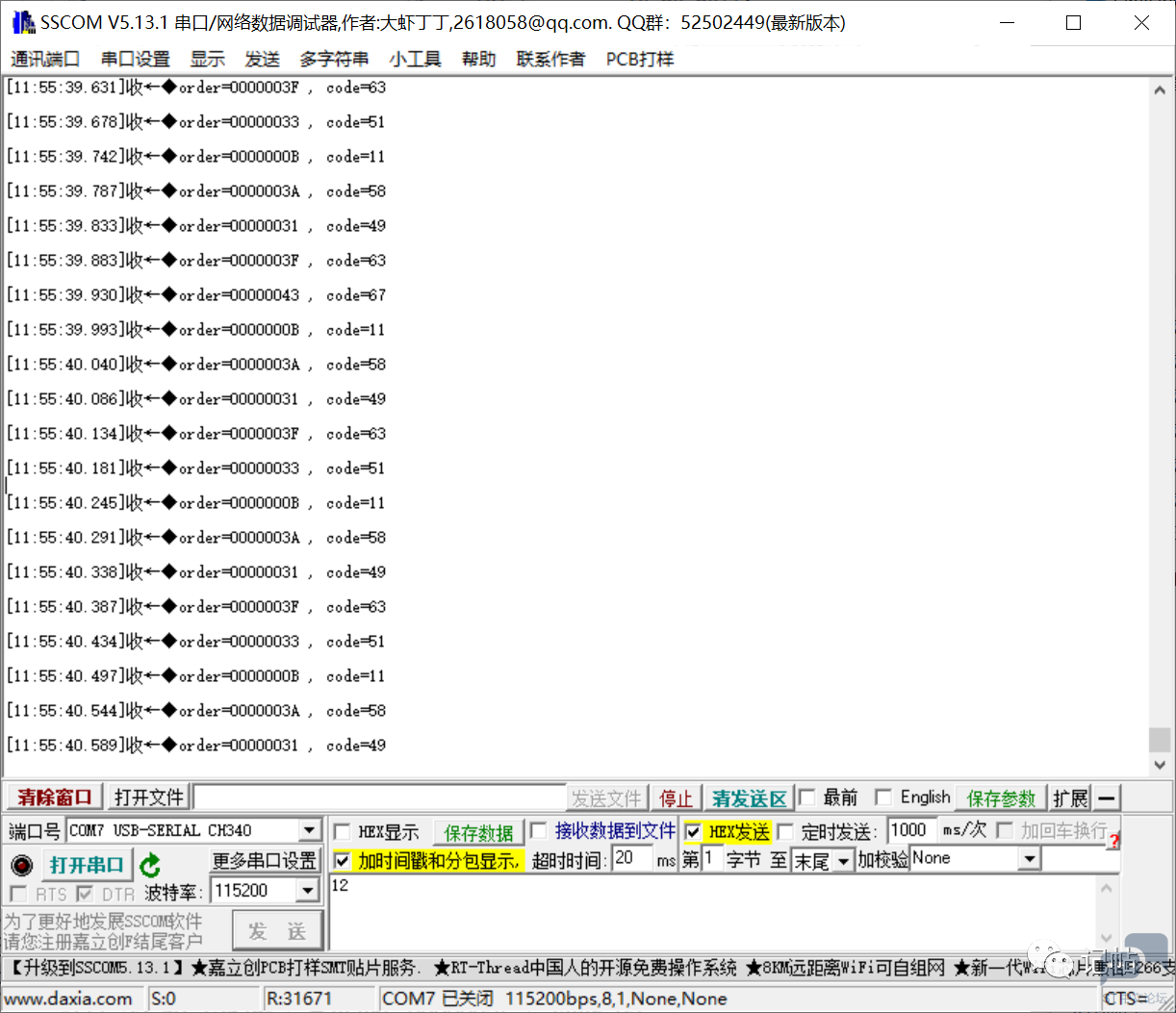Viewport: 1176px width, 1013px height.
Task: Uncheck the HEX发送 checkbox
Action: (x=693, y=832)
